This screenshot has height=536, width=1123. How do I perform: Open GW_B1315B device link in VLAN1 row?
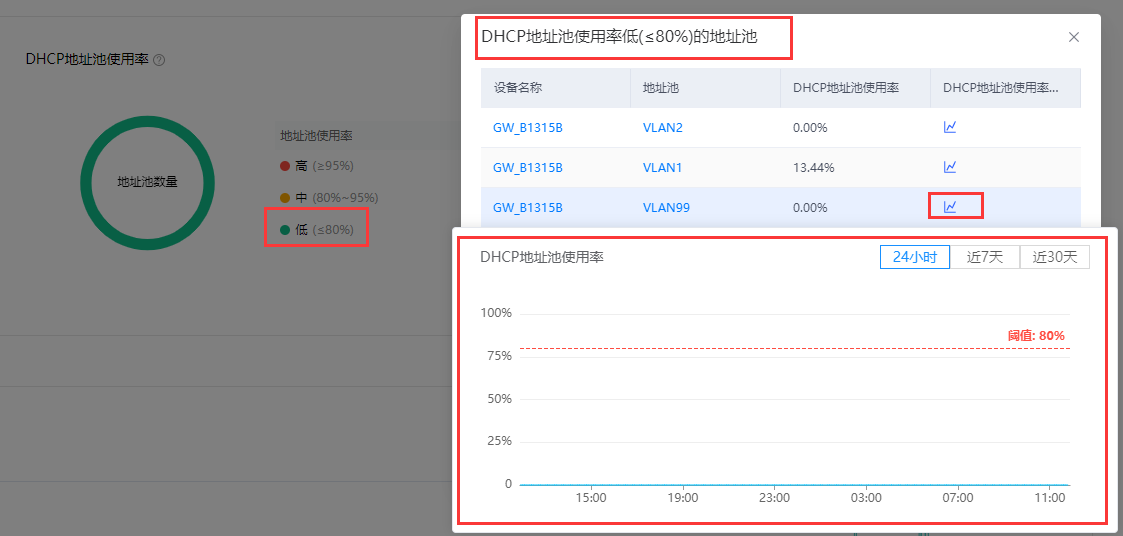click(x=528, y=167)
